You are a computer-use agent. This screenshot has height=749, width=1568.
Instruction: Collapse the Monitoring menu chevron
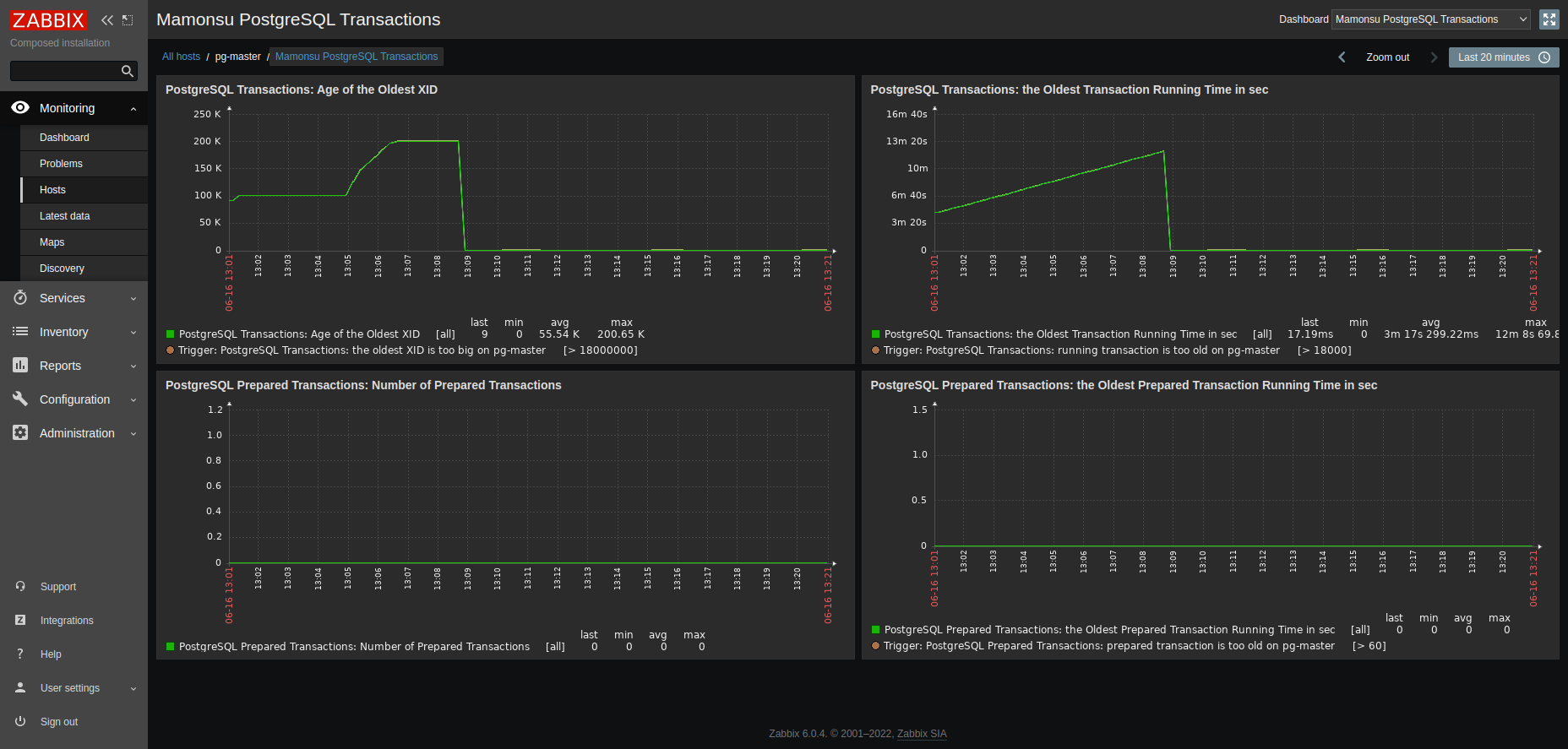pos(133,108)
